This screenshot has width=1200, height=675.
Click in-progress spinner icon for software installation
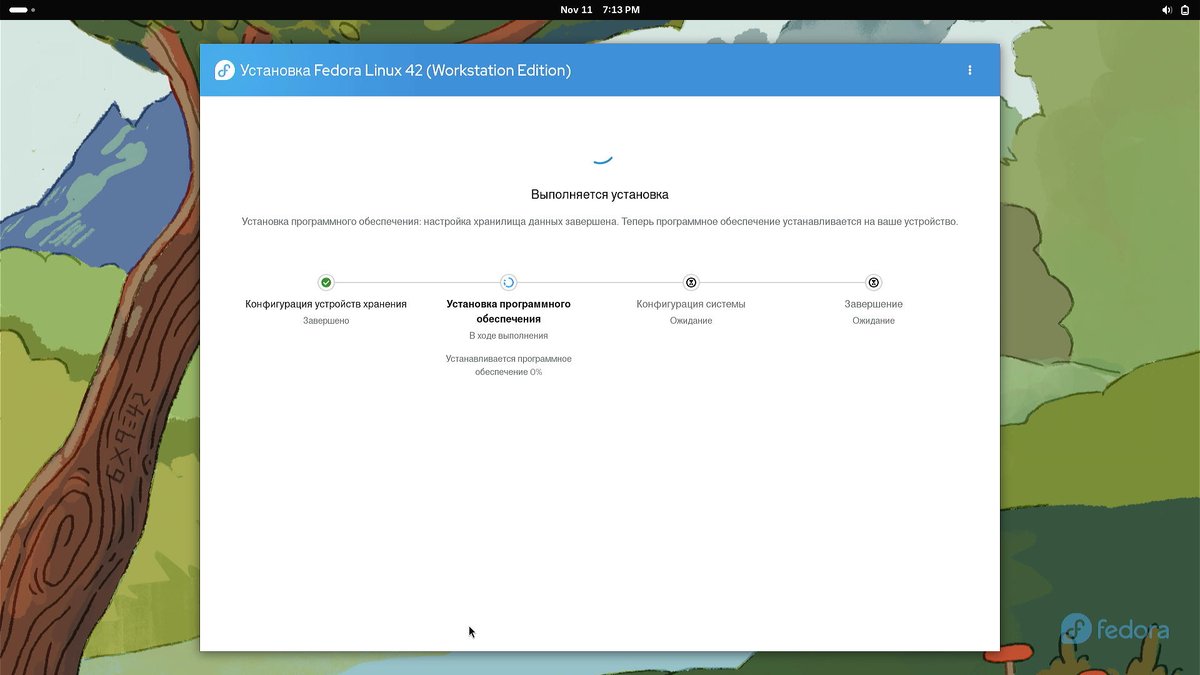click(508, 283)
